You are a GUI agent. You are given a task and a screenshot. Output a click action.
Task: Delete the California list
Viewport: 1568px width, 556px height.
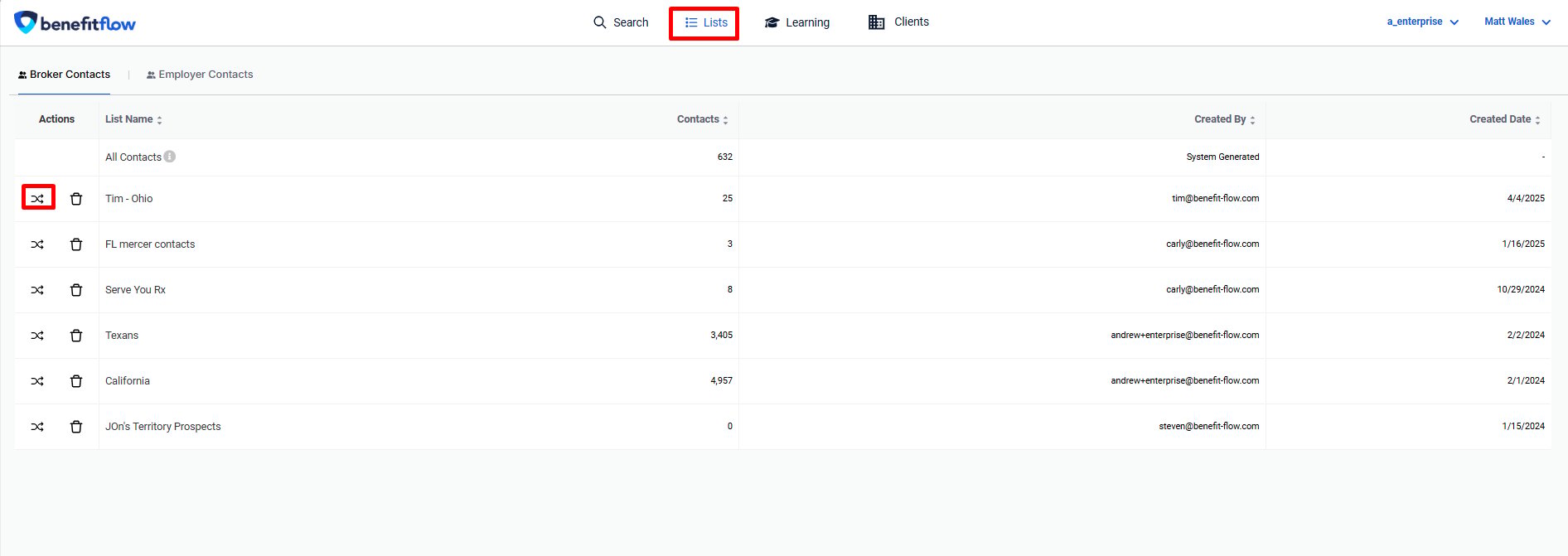coord(76,381)
